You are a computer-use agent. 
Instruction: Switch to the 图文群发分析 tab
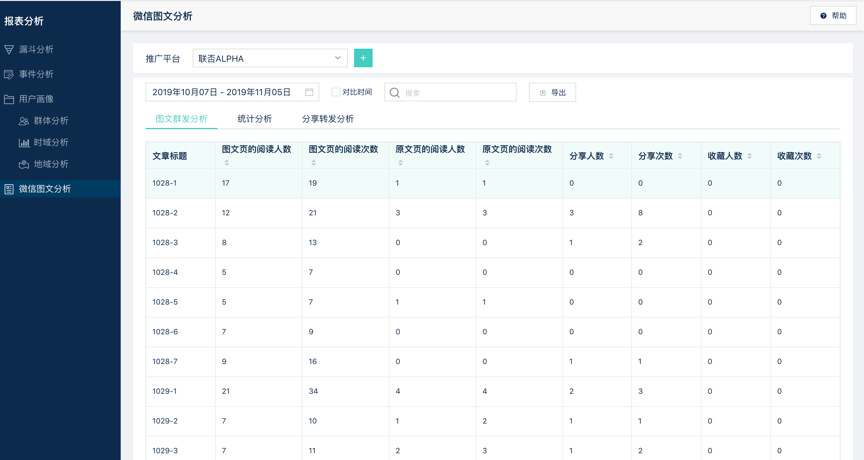click(181, 119)
